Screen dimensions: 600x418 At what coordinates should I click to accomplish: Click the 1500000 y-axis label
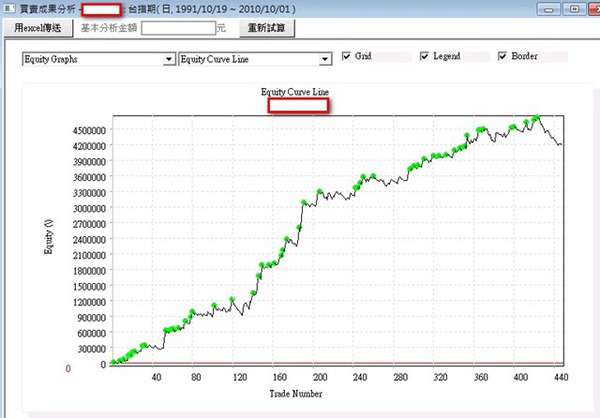click(x=89, y=287)
